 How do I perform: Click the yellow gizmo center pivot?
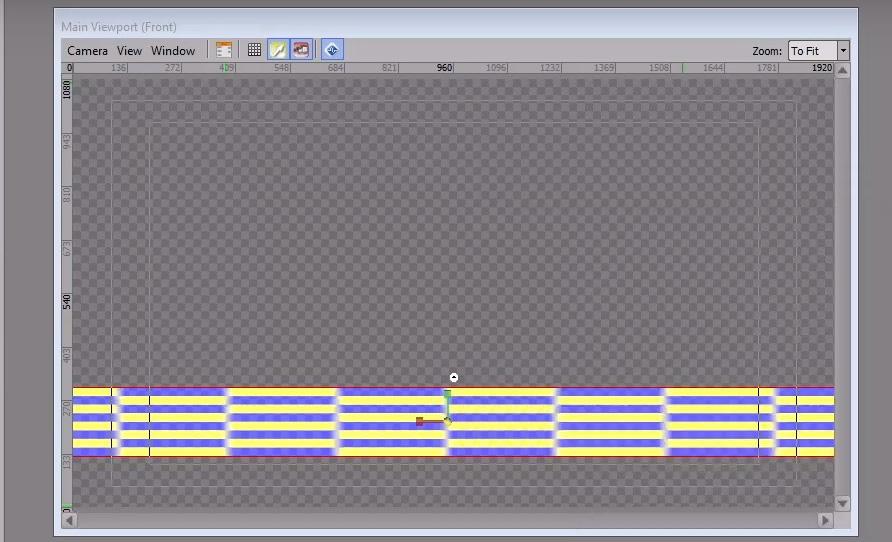pyautogui.click(x=448, y=421)
